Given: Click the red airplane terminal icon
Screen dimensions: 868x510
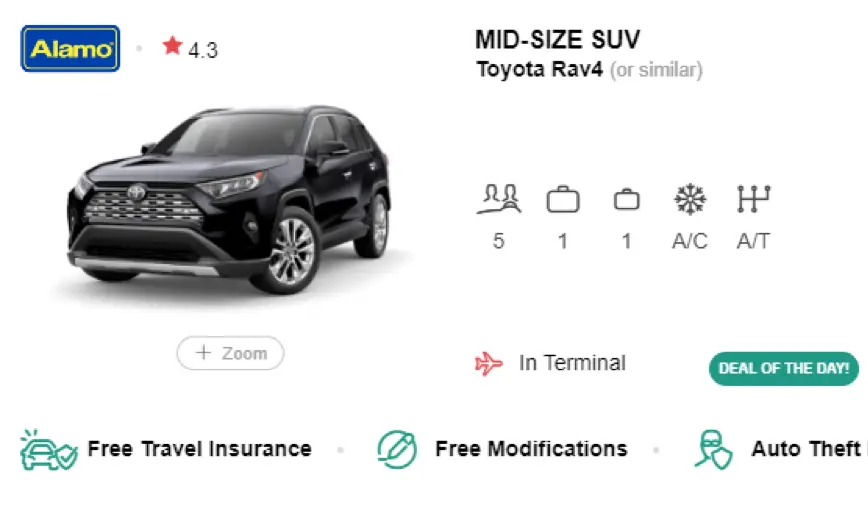Looking at the screenshot, I should tap(489, 364).
